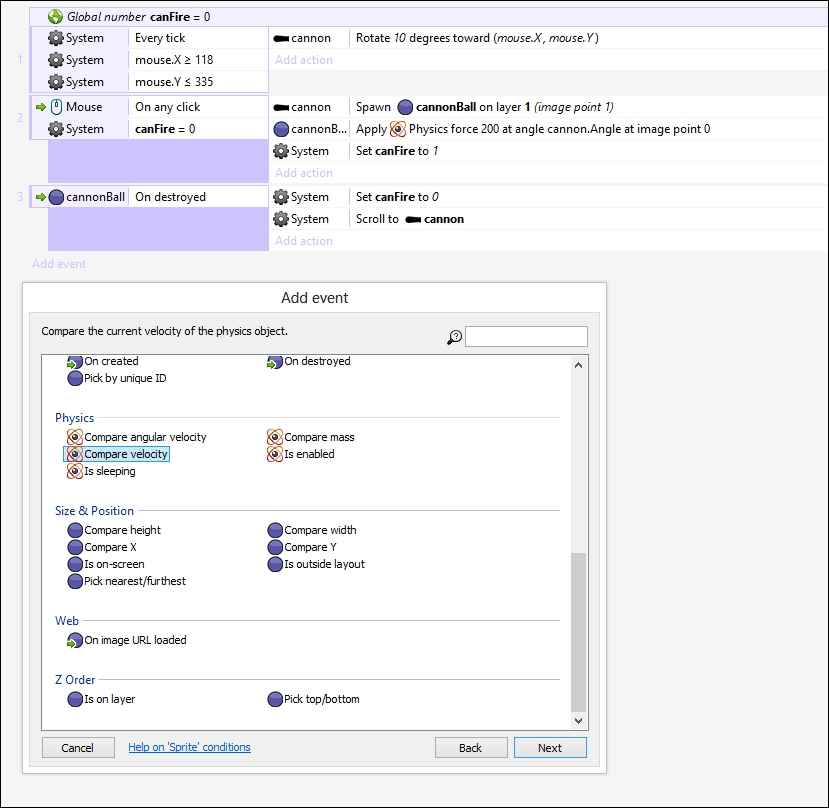Image resolution: width=829 pixels, height=808 pixels.
Task: Choose the On created condition
Action: (103, 361)
